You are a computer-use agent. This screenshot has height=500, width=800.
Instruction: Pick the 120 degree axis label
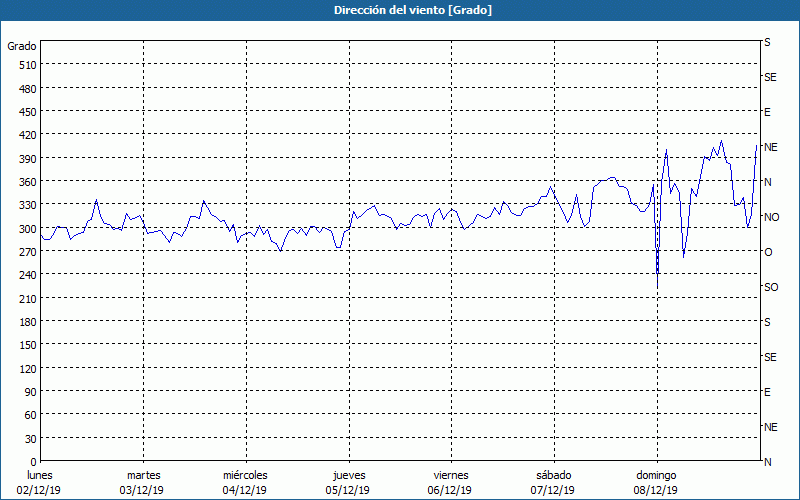(28, 368)
